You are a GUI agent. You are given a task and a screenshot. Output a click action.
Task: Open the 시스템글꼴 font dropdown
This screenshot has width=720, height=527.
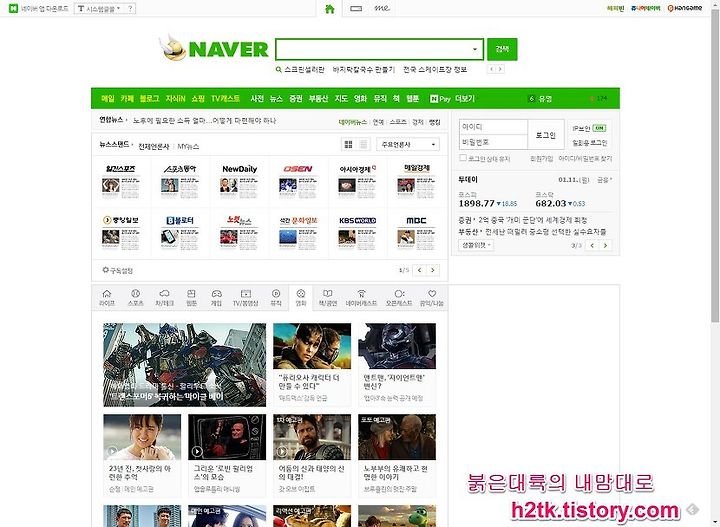99,8
